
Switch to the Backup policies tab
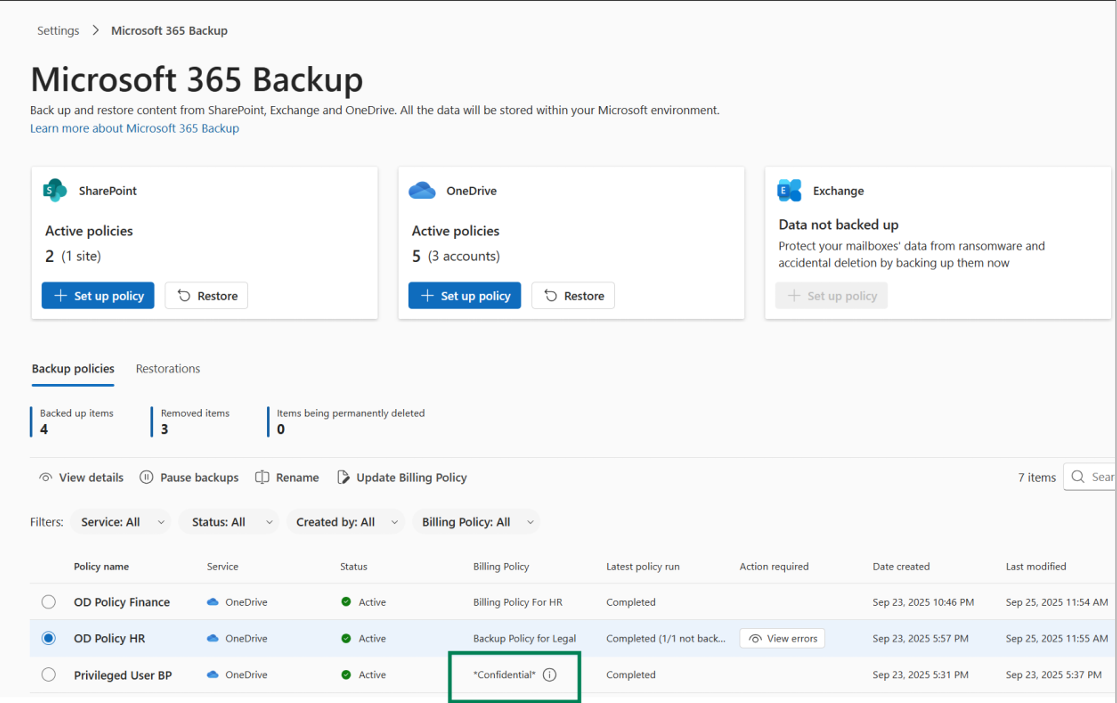(x=73, y=368)
